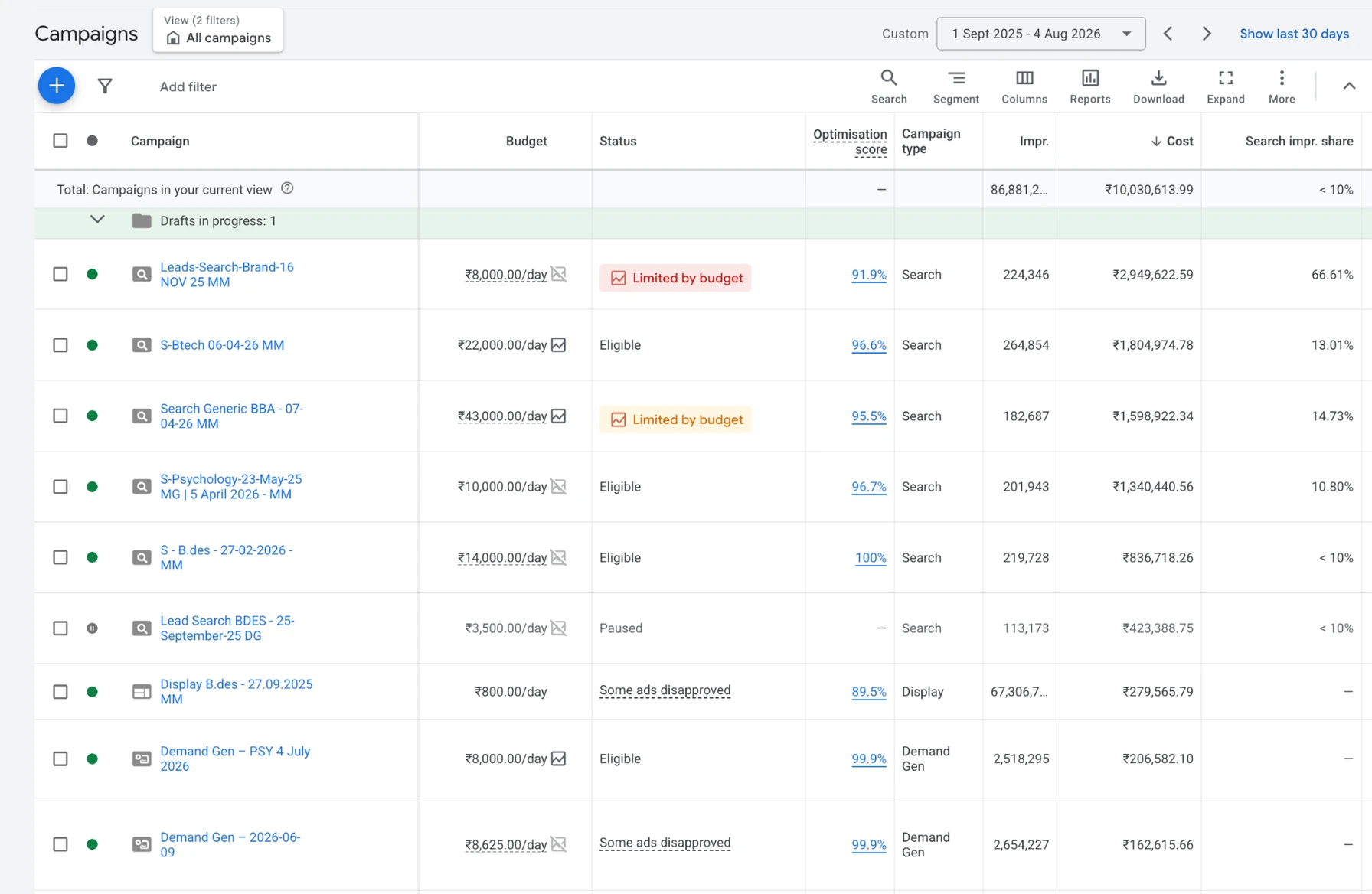The width and height of the screenshot is (1372, 894).
Task: Click budget chart icon for S - B.des campaign
Action: (559, 557)
